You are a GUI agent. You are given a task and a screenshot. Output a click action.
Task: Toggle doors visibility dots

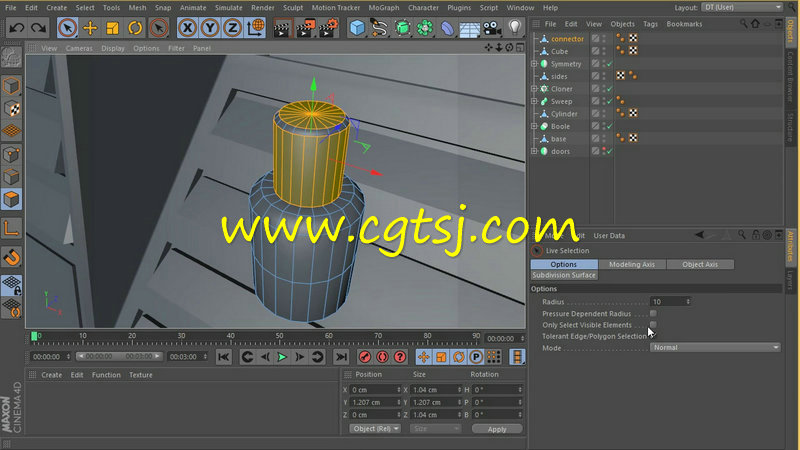(604, 151)
